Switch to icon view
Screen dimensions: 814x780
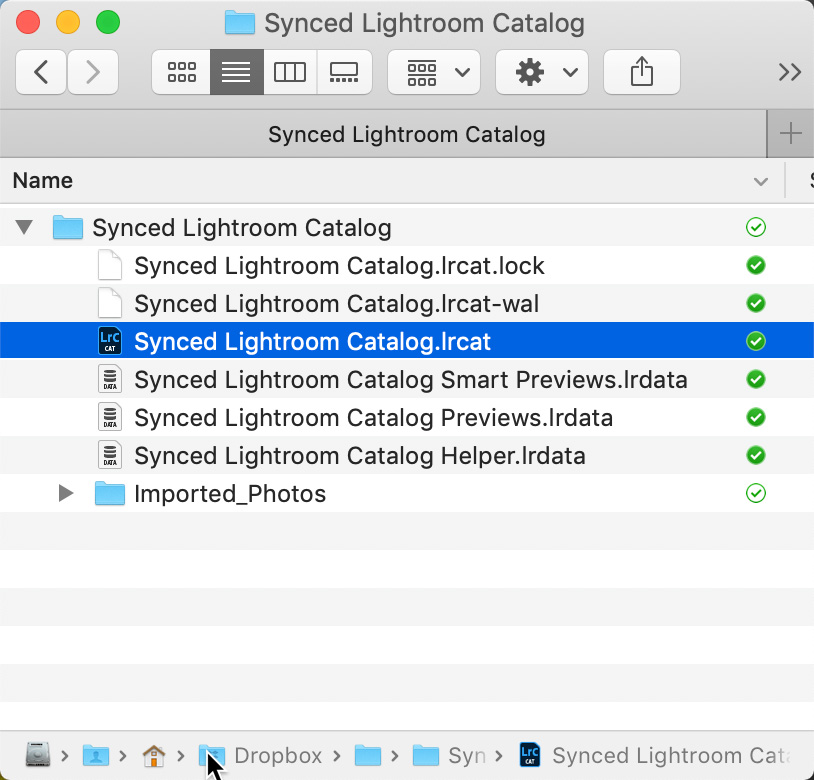(x=181, y=72)
